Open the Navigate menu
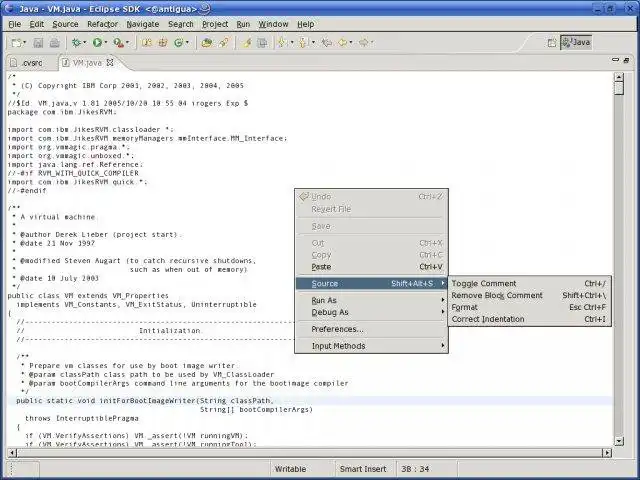This screenshot has height=480, width=640. pos(143,24)
